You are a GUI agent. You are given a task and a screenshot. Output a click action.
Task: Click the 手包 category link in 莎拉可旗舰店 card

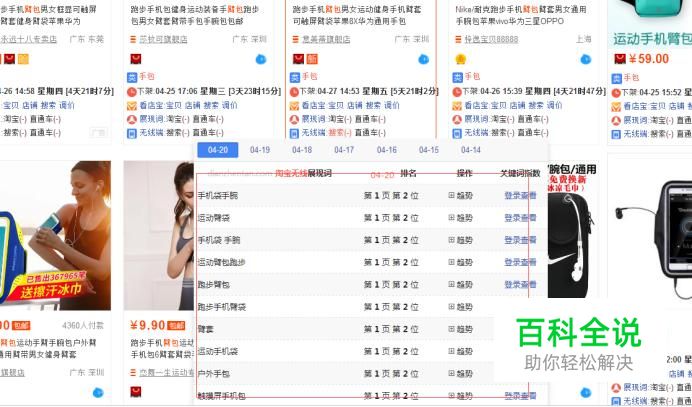click(147, 77)
